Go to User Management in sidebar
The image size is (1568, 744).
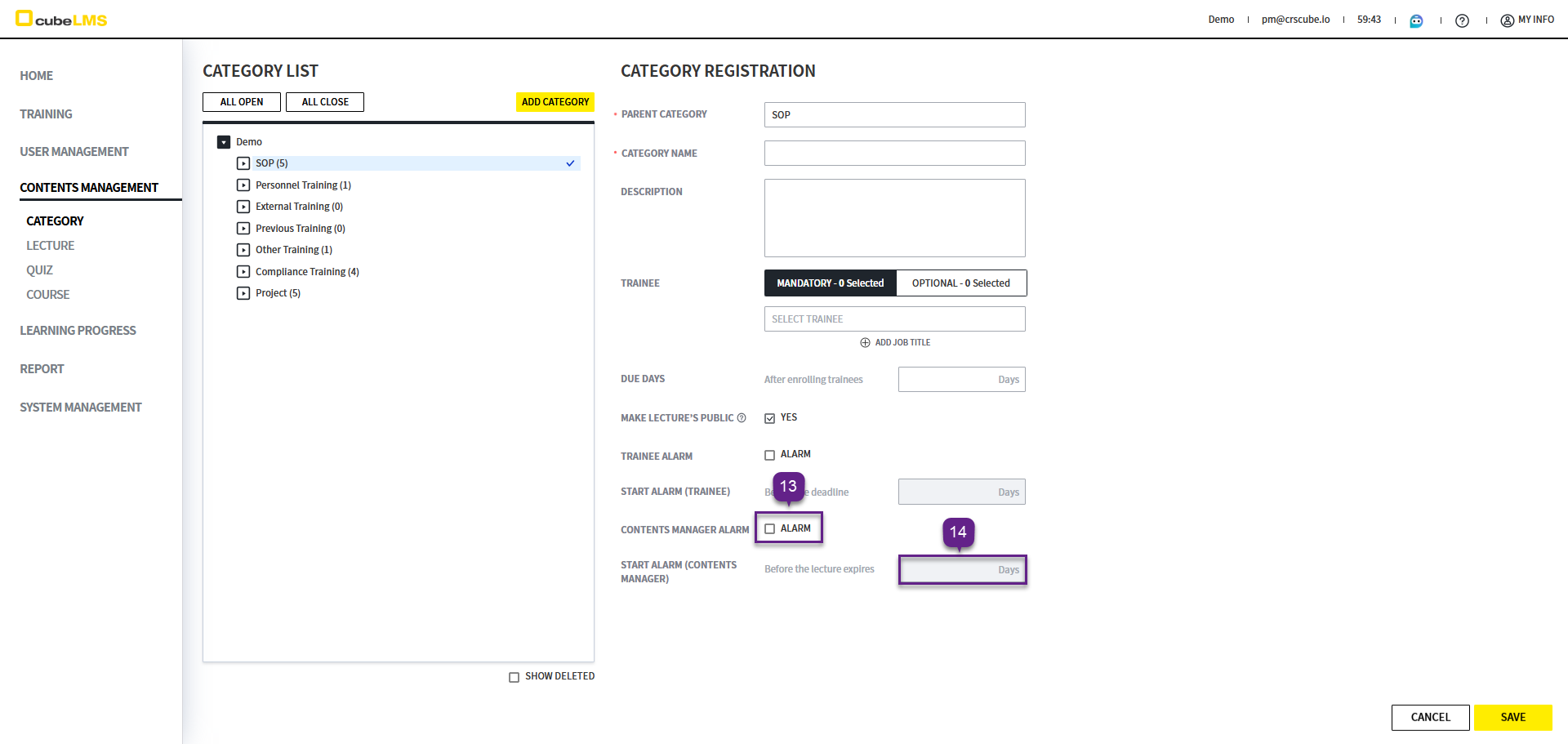pos(74,152)
